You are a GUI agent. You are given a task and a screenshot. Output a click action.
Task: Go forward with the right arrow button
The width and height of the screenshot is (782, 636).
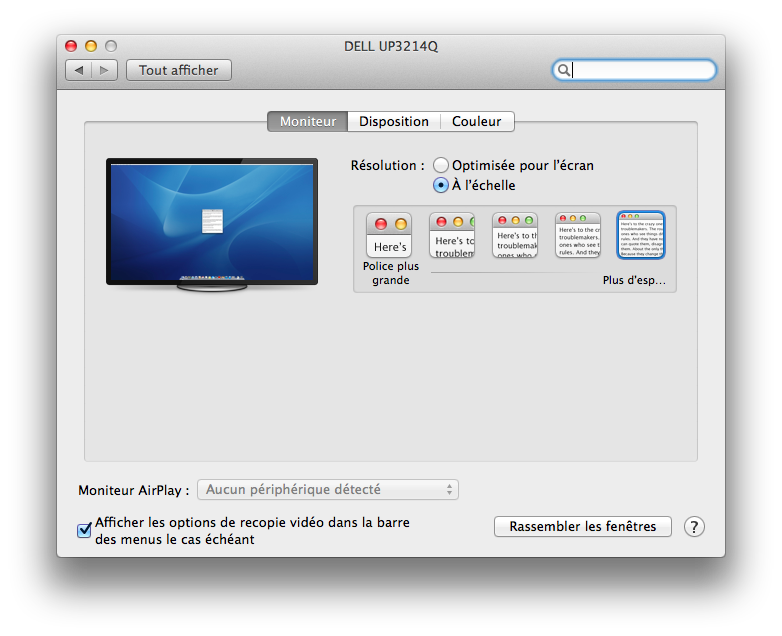click(104, 70)
